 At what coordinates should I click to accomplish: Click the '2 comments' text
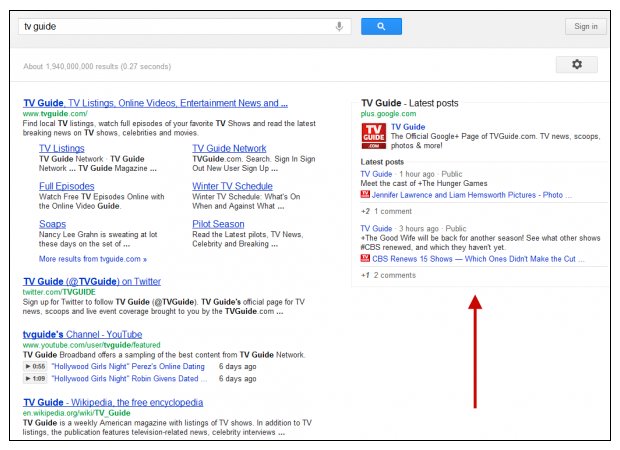point(395,276)
